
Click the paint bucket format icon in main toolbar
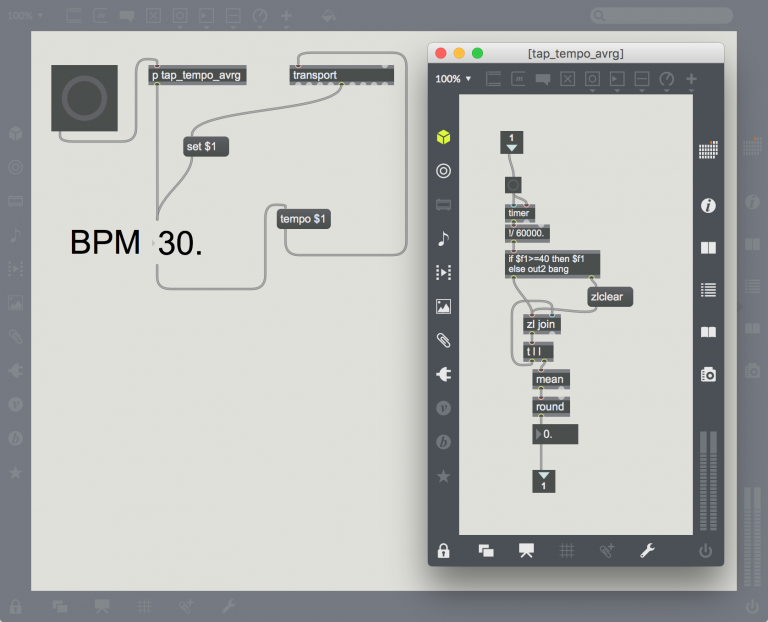pos(328,16)
